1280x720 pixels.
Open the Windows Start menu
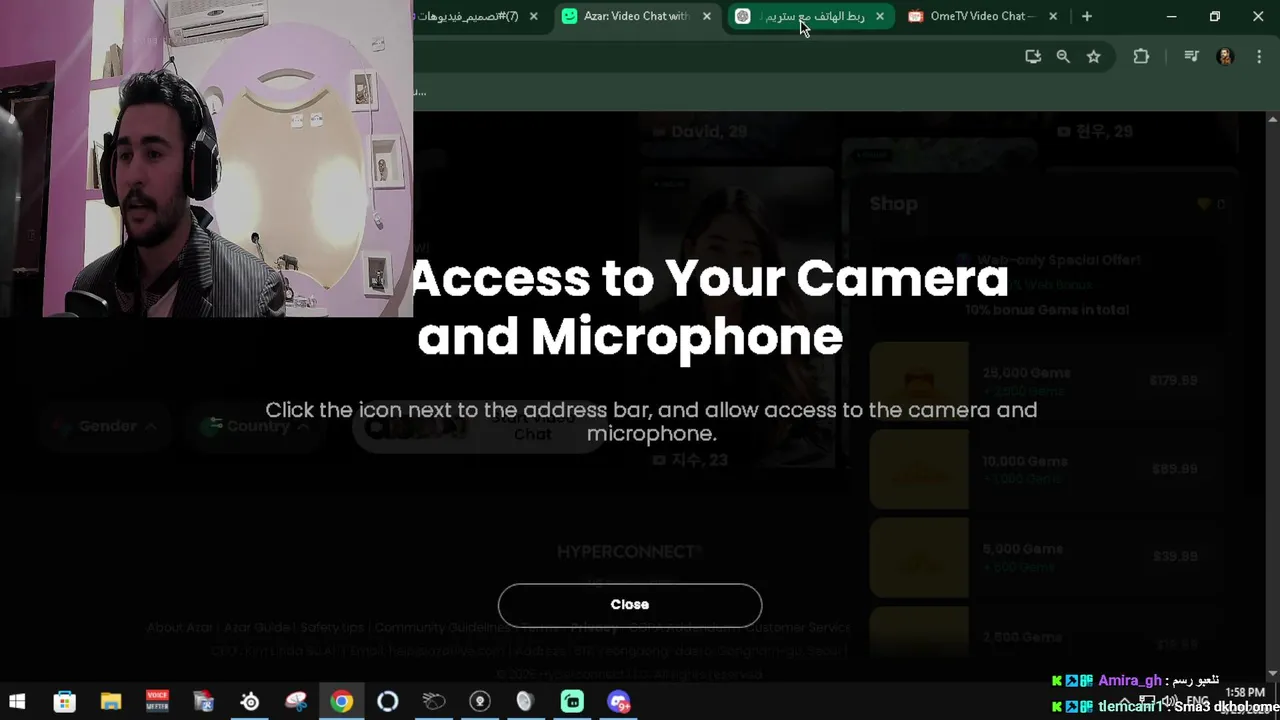(17, 702)
